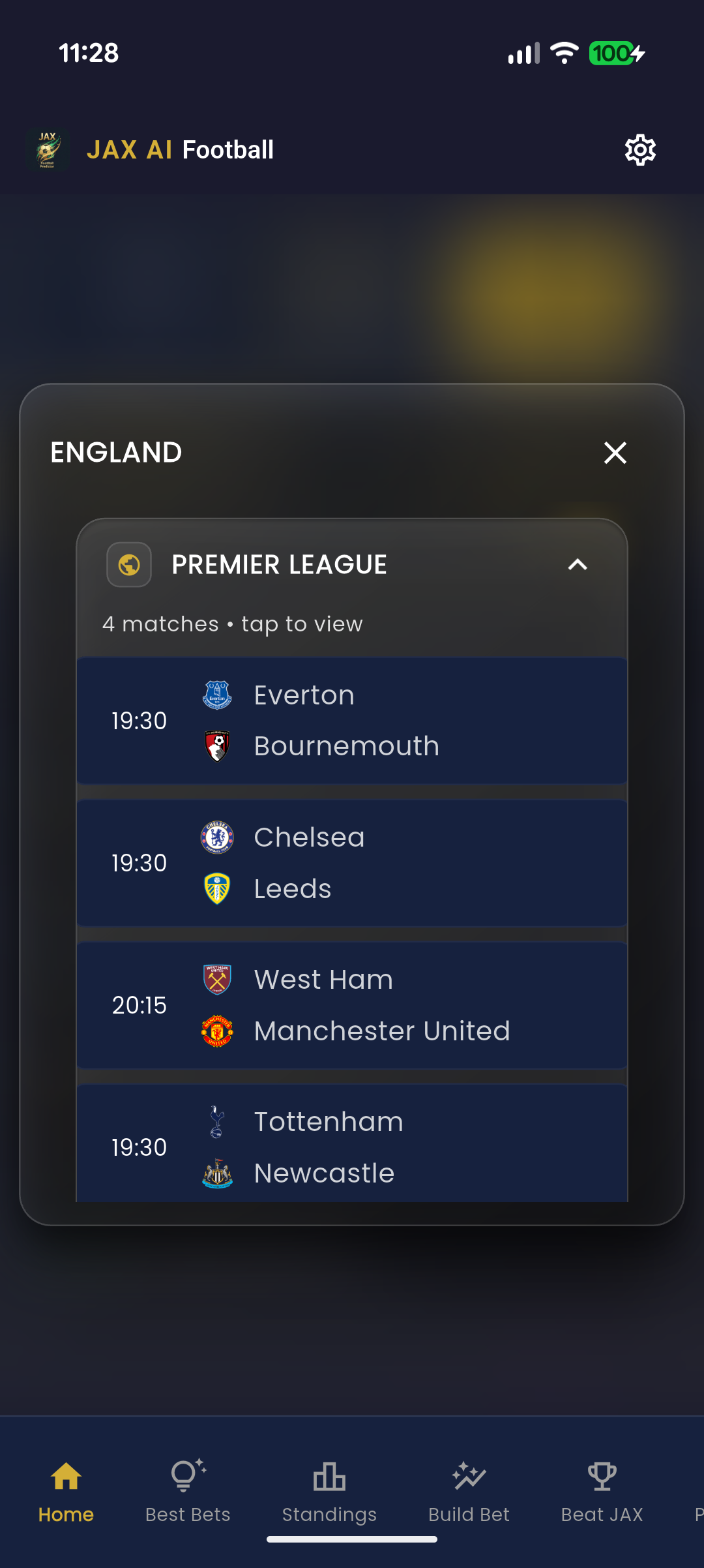704x1568 pixels.
Task: Open the Build Bet tab
Action: coord(468,1494)
